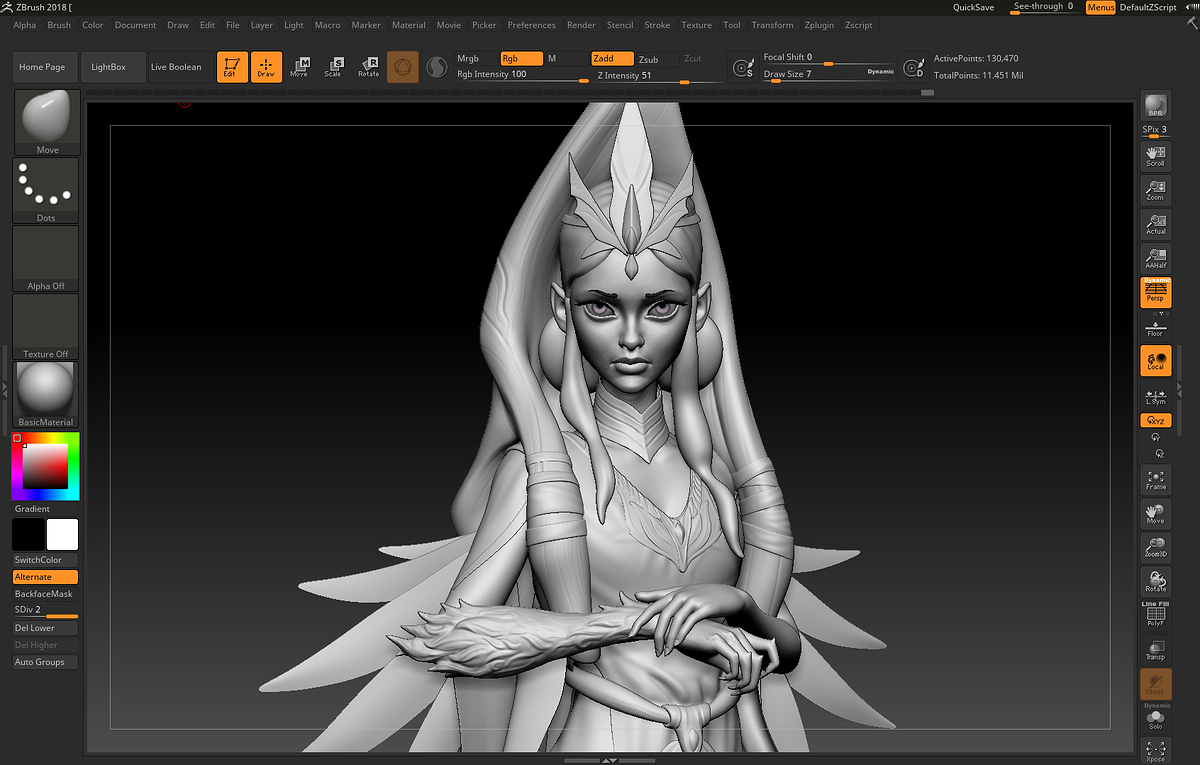Click the Z Intensity slider
The width and height of the screenshot is (1200, 765).
point(659,76)
